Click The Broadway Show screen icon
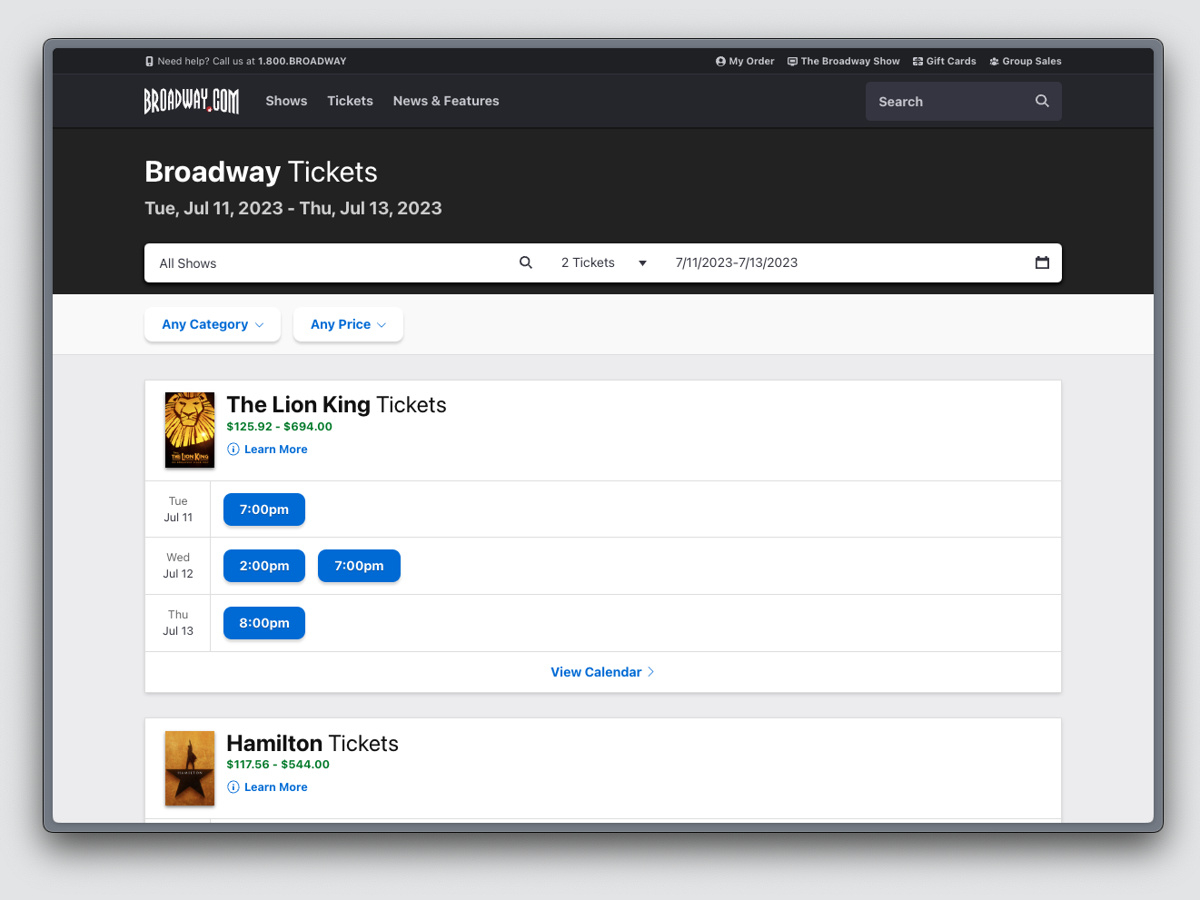The image size is (1200, 900). [x=792, y=61]
